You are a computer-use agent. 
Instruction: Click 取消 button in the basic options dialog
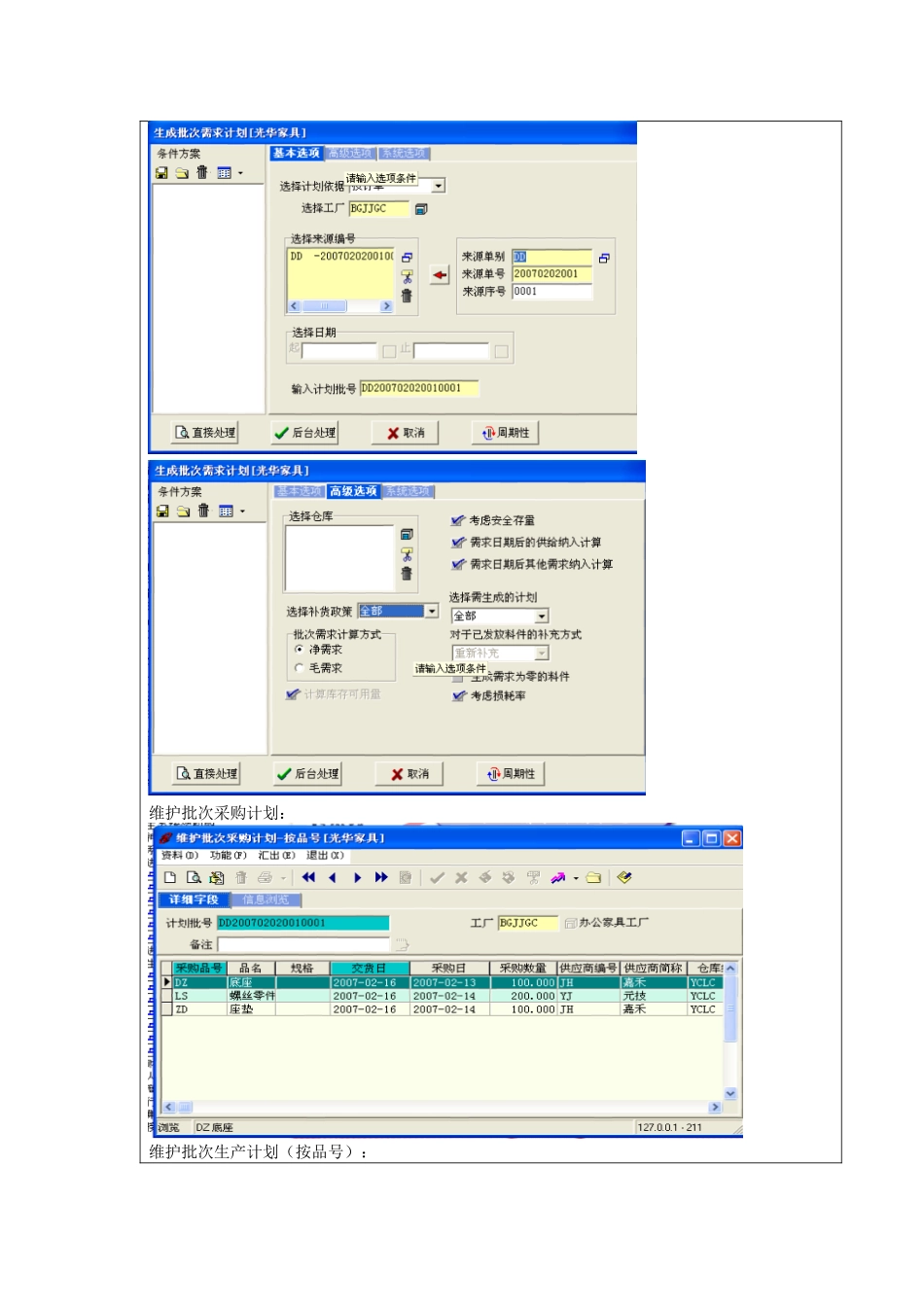406,433
